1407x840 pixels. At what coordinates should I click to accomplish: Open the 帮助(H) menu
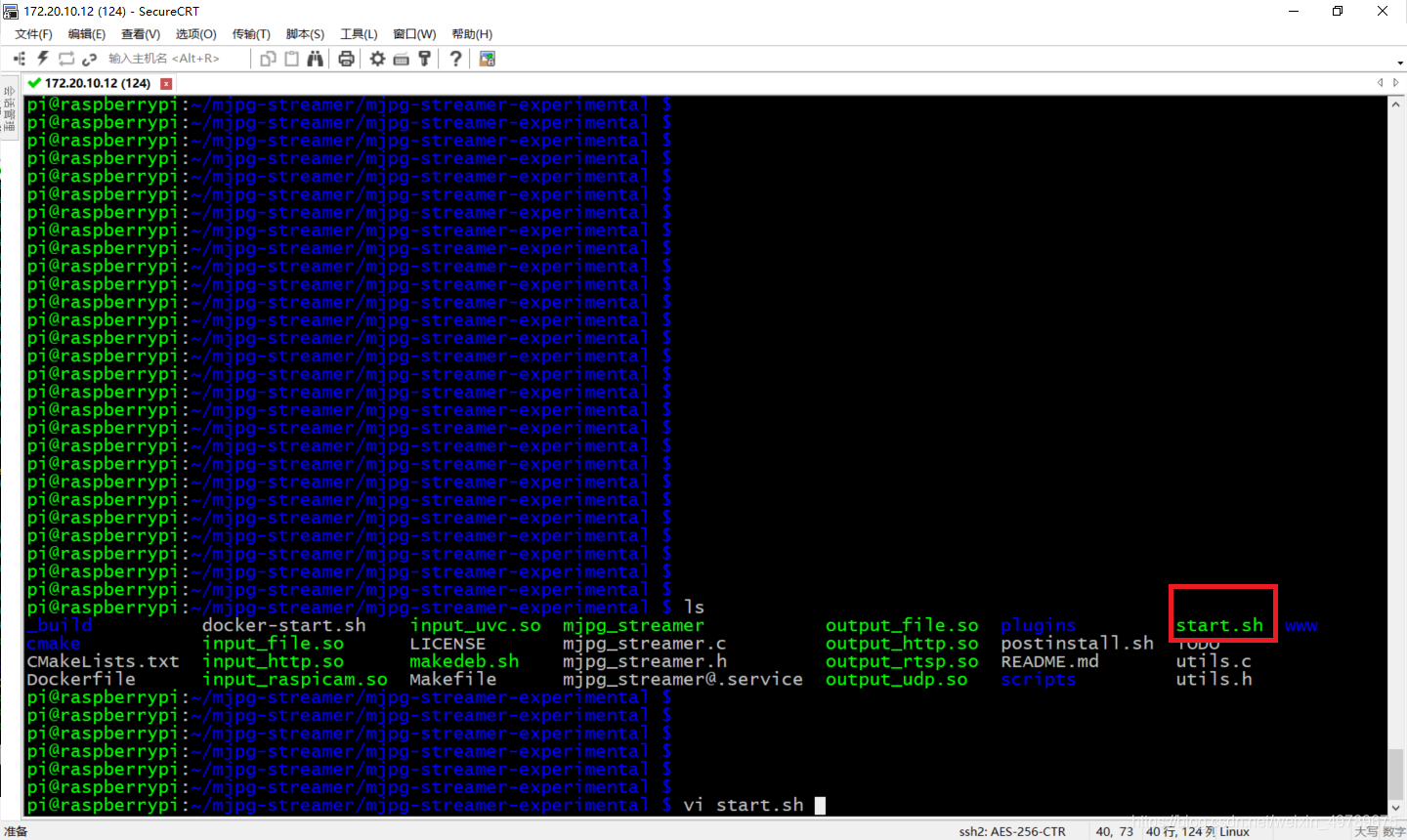tap(472, 34)
